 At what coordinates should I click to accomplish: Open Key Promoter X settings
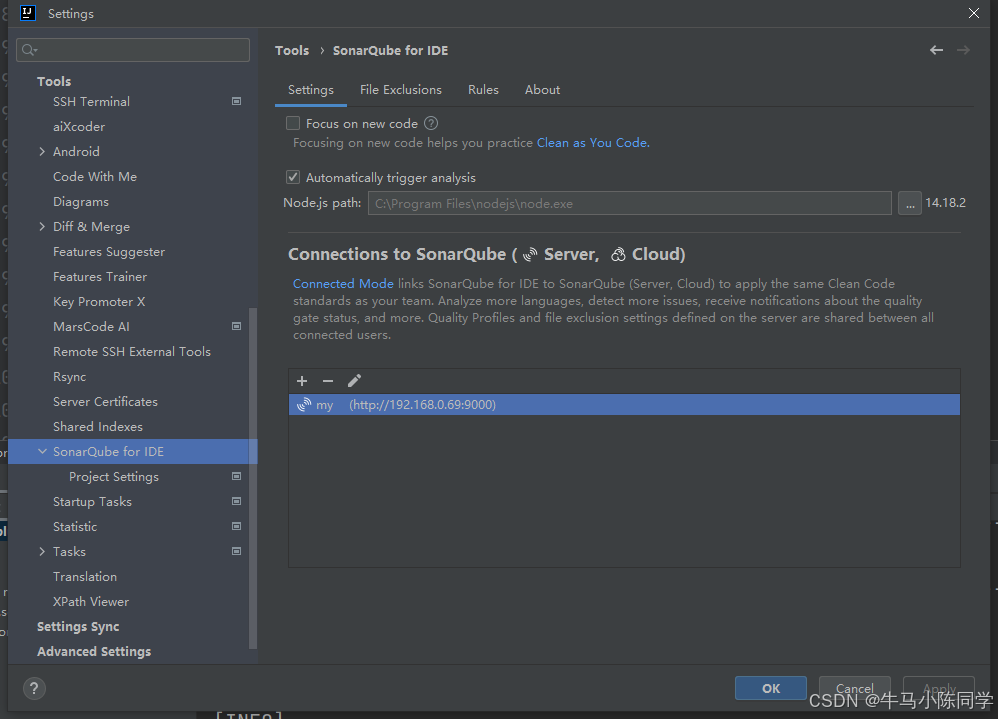pyautogui.click(x=99, y=302)
